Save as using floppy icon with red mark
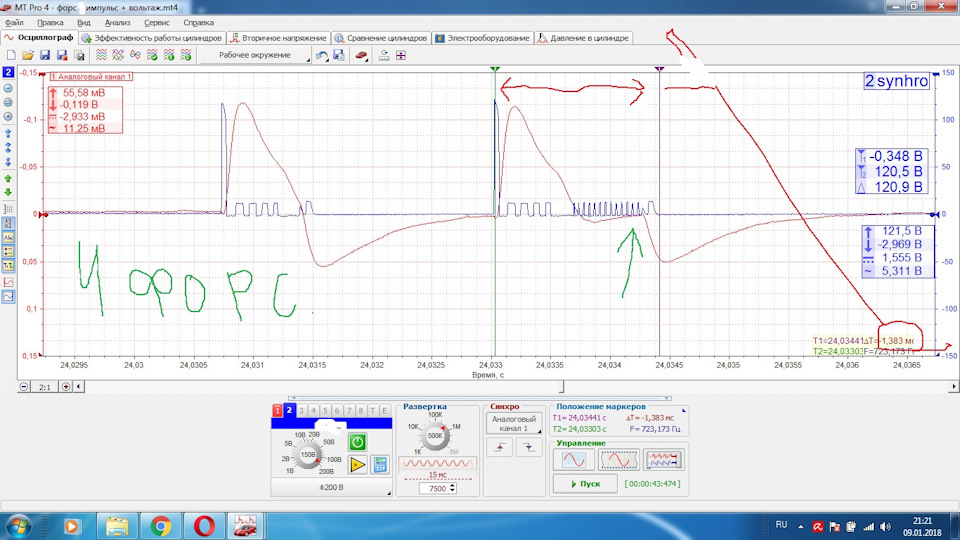This screenshot has width=960, height=540. [62, 55]
